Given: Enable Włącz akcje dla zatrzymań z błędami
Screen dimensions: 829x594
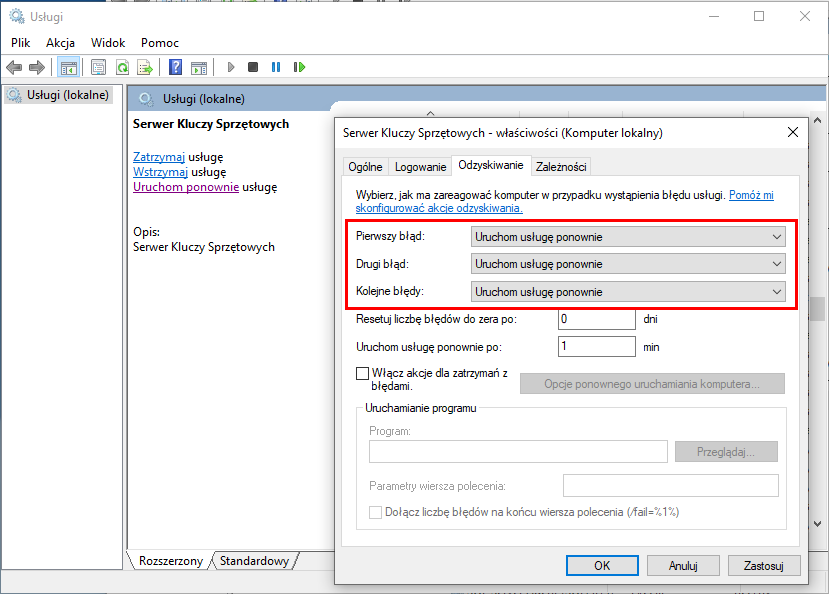Looking at the screenshot, I should click(x=362, y=374).
